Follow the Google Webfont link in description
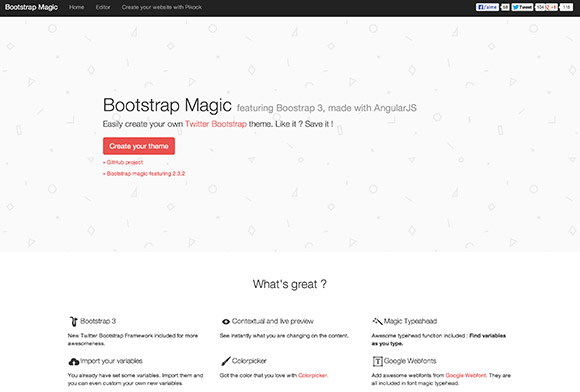The height and width of the screenshot is (392, 580). [x=466, y=375]
